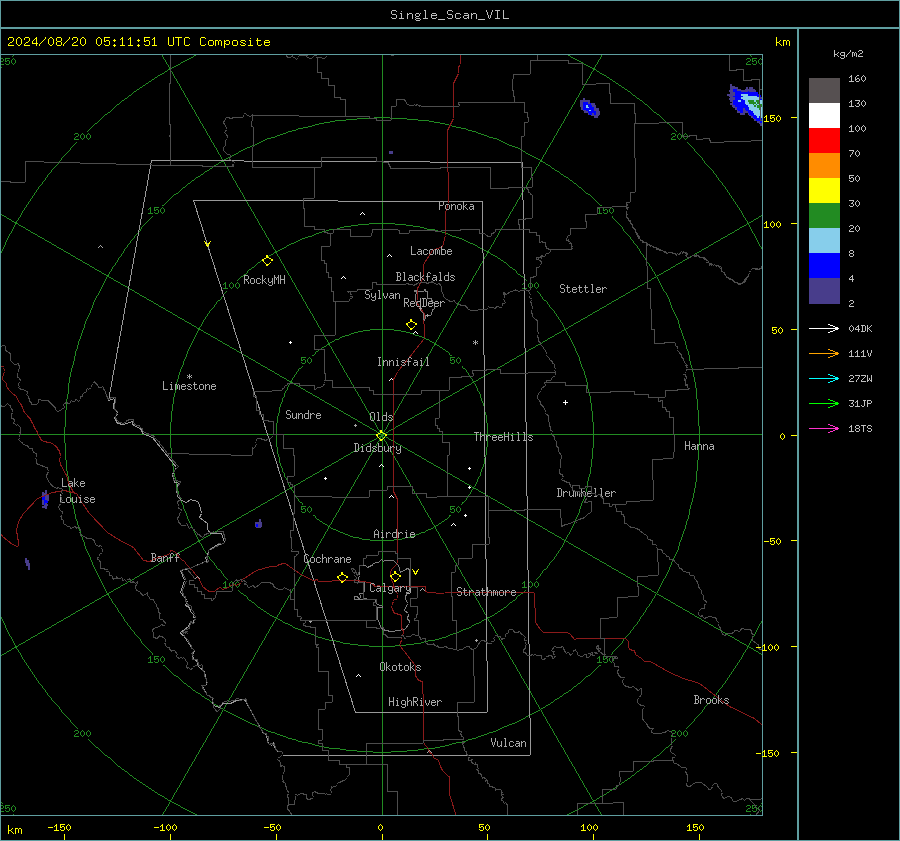Click the Lake Louise label
The width and height of the screenshot is (900, 841).
[x=77, y=491]
